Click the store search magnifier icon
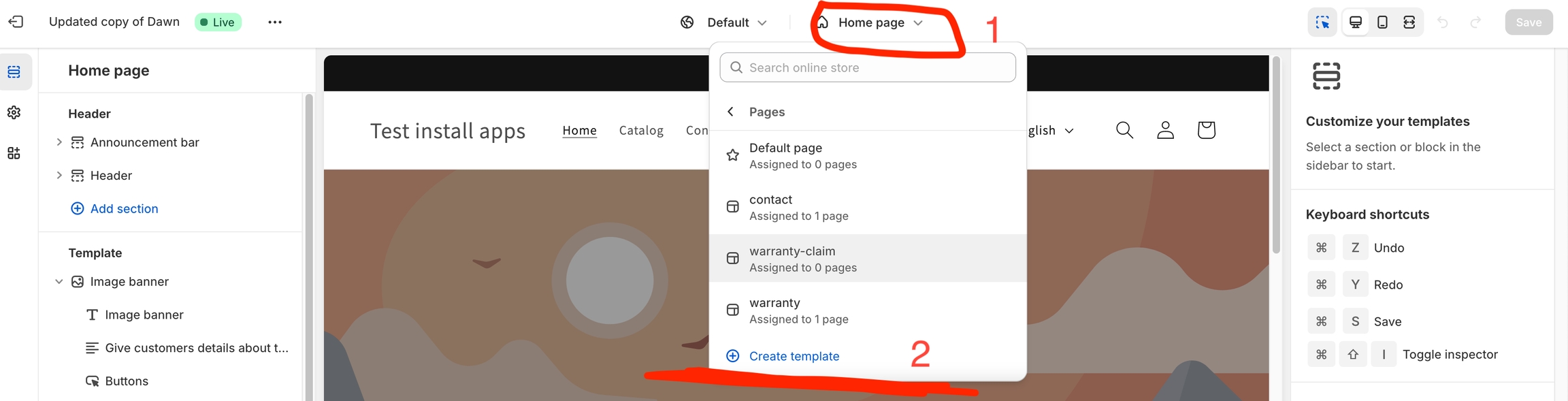 point(1124,130)
